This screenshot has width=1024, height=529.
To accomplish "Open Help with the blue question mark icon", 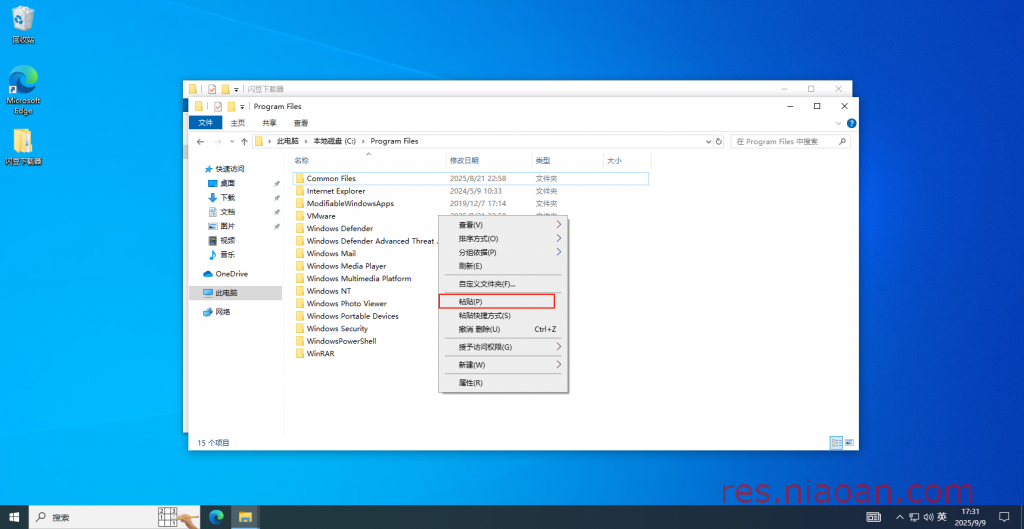I will (x=852, y=123).
